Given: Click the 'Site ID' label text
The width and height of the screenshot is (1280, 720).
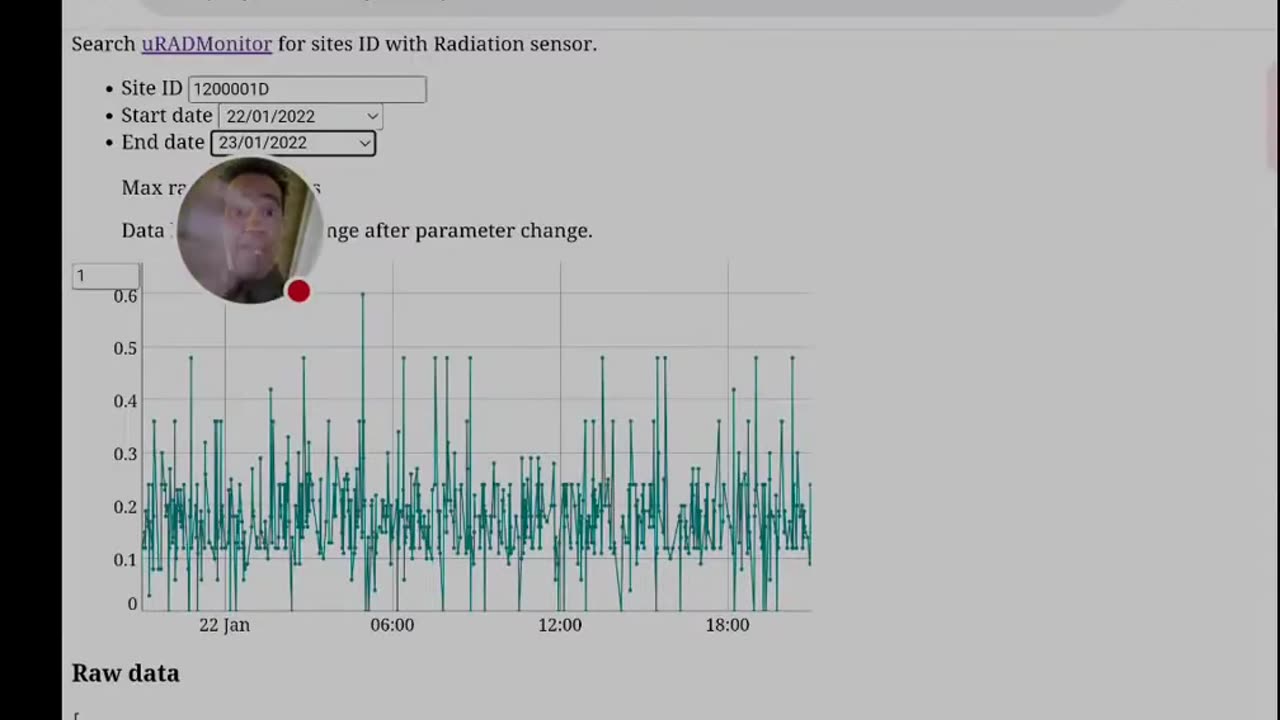Looking at the screenshot, I should point(152,89).
